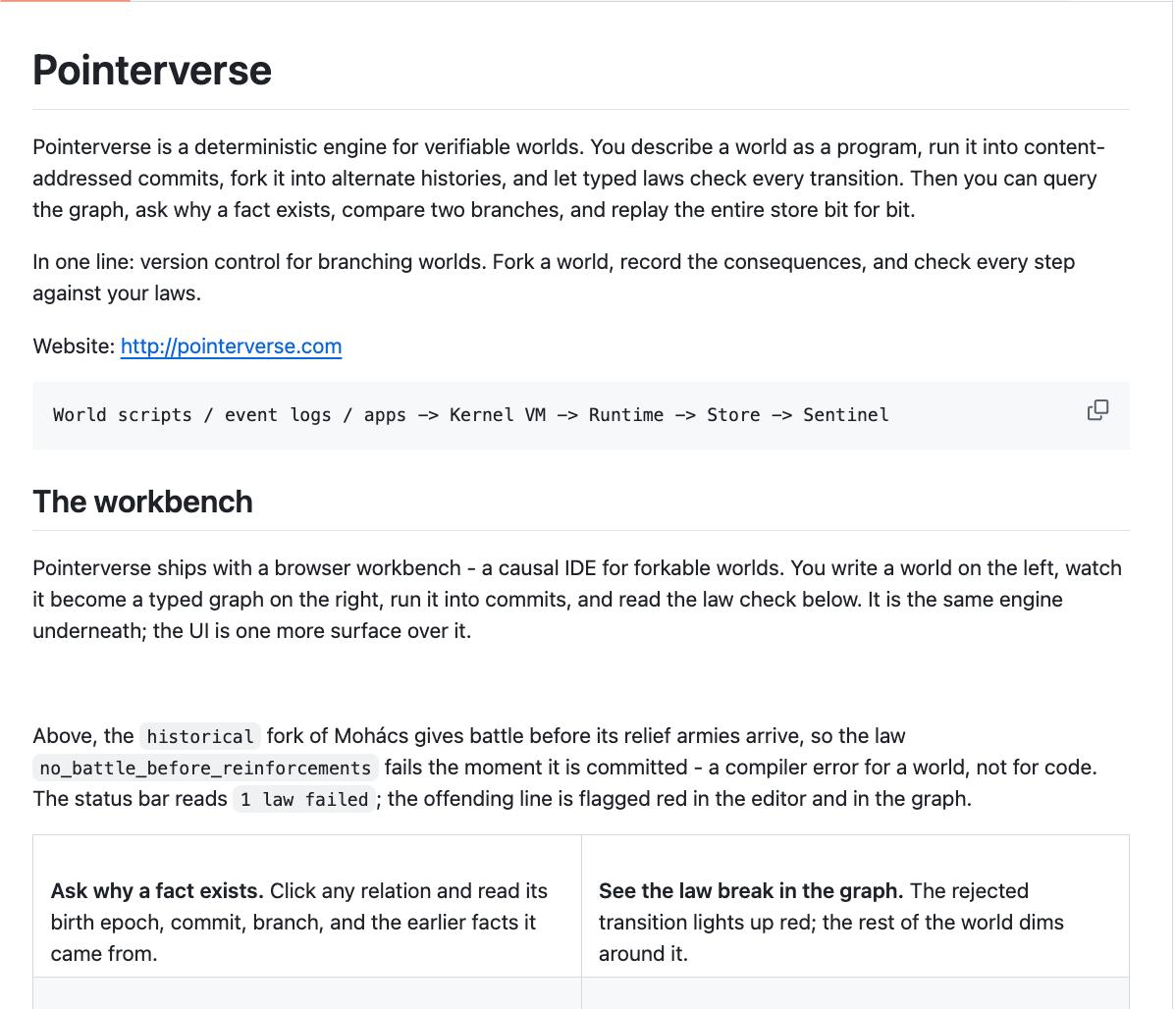Screen dimensions: 1176x1009
Task: Click the "See the law break in the graph." cell
Action: pos(855,906)
